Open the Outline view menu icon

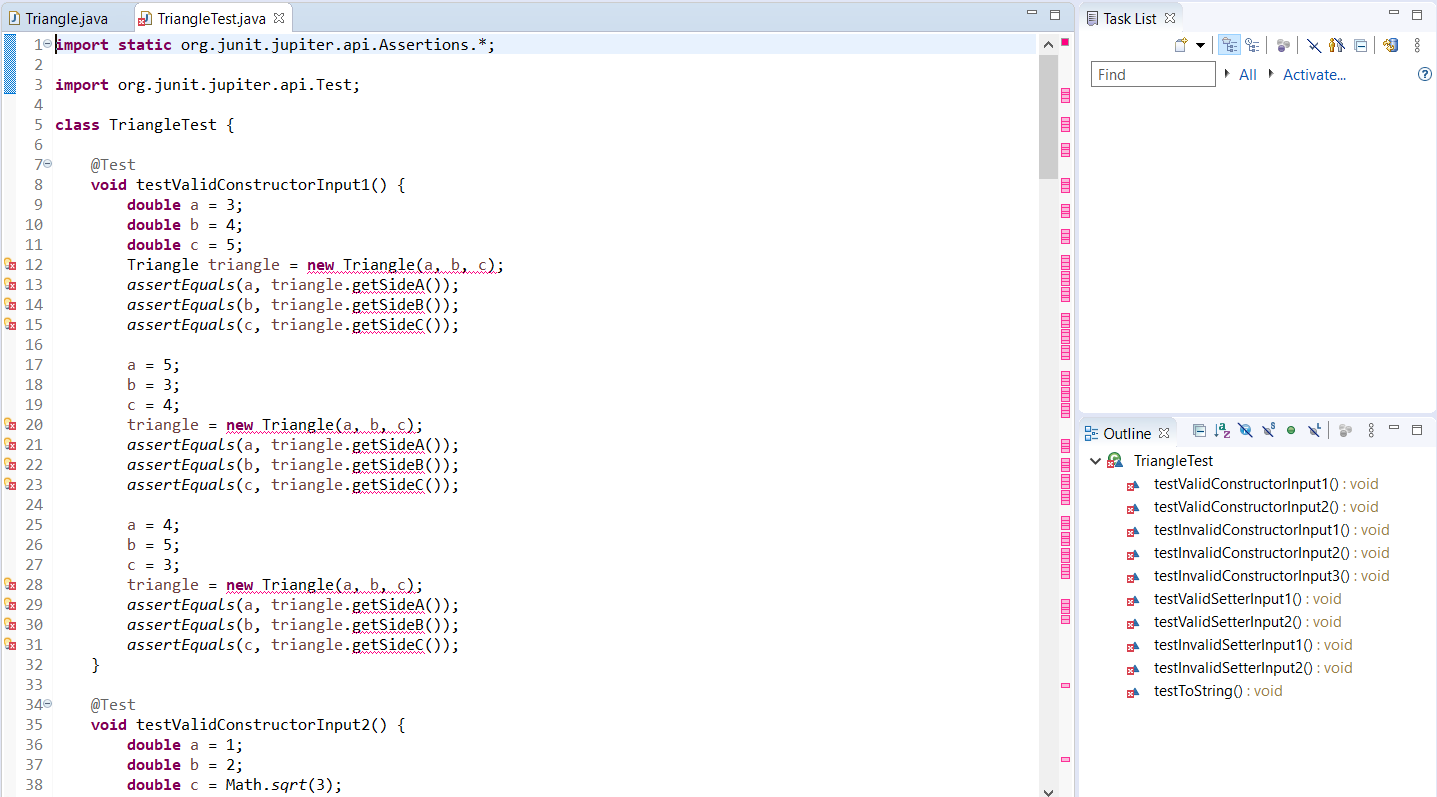coord(1370,430)
